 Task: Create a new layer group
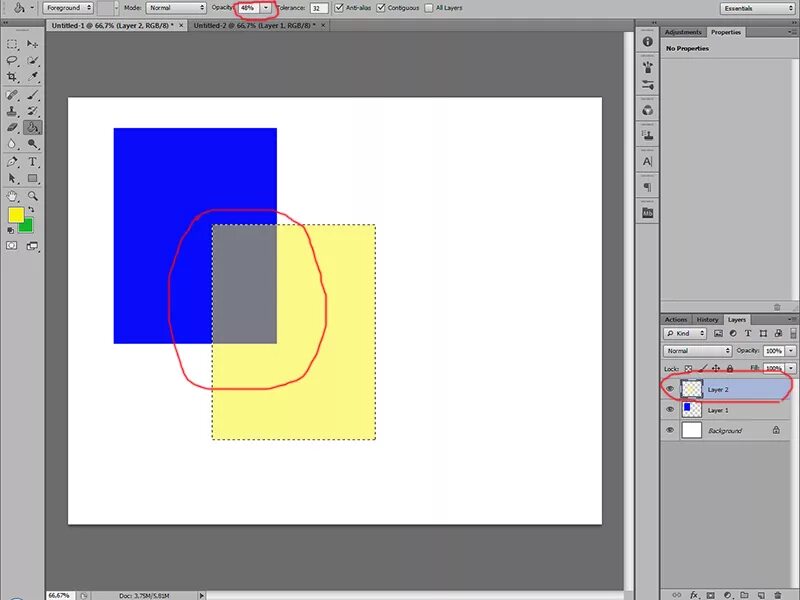744,595
